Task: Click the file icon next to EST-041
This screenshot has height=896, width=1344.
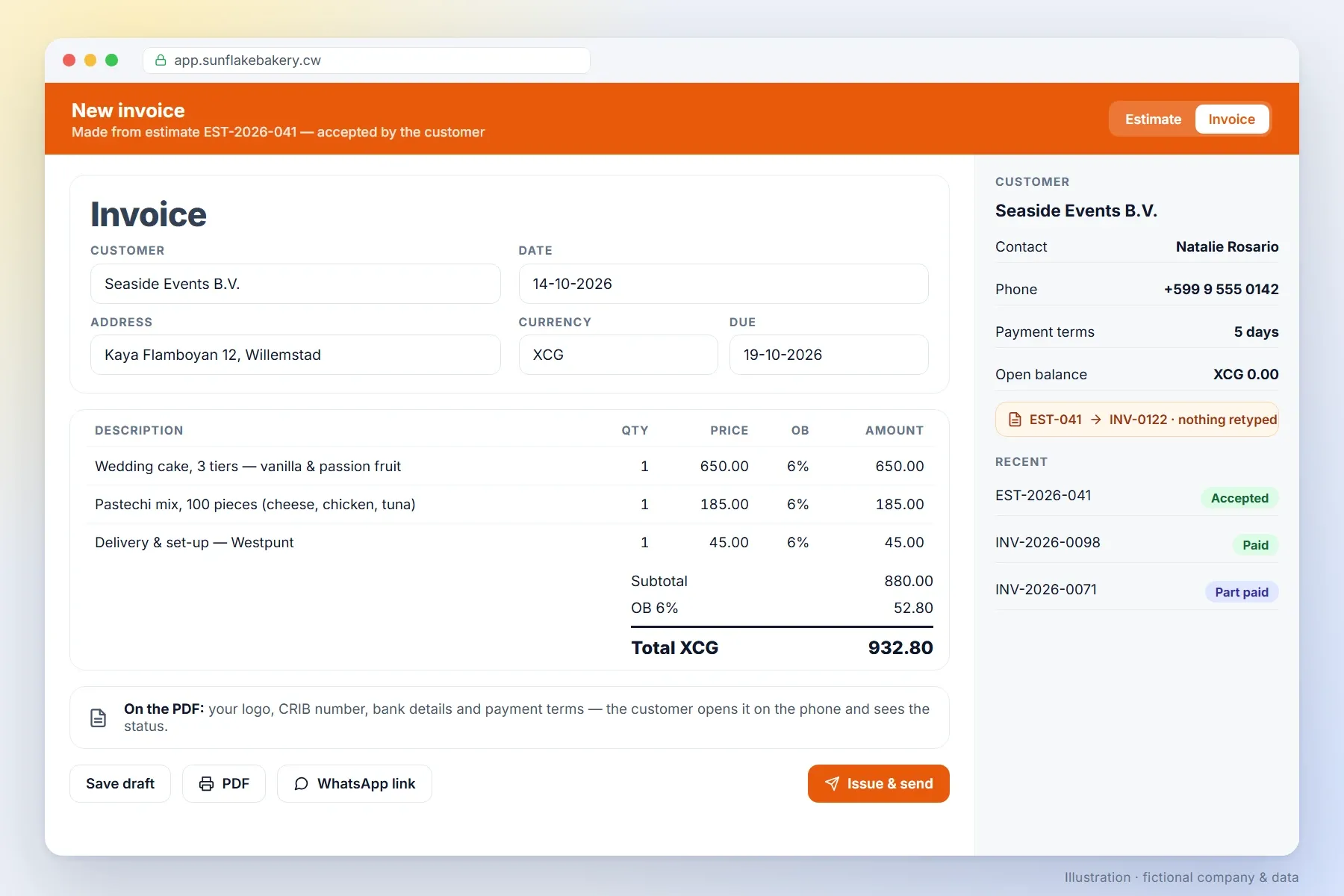Action: coord(1015,420)
